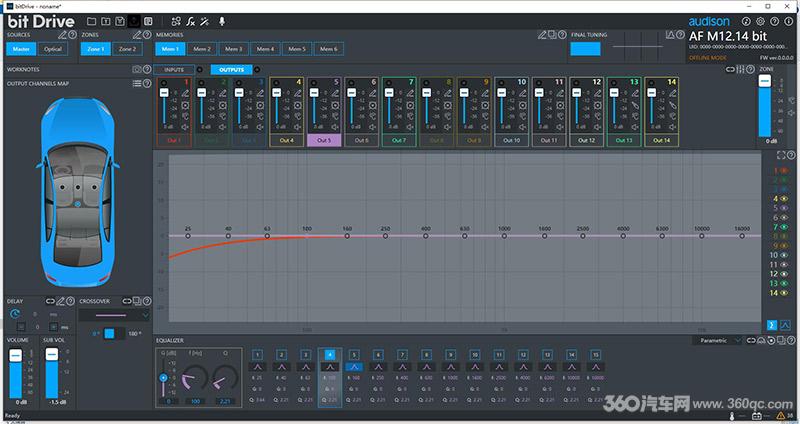Click the equalizer frequency knob
Screen dimensions: 800x424
(x=194, y=378)
